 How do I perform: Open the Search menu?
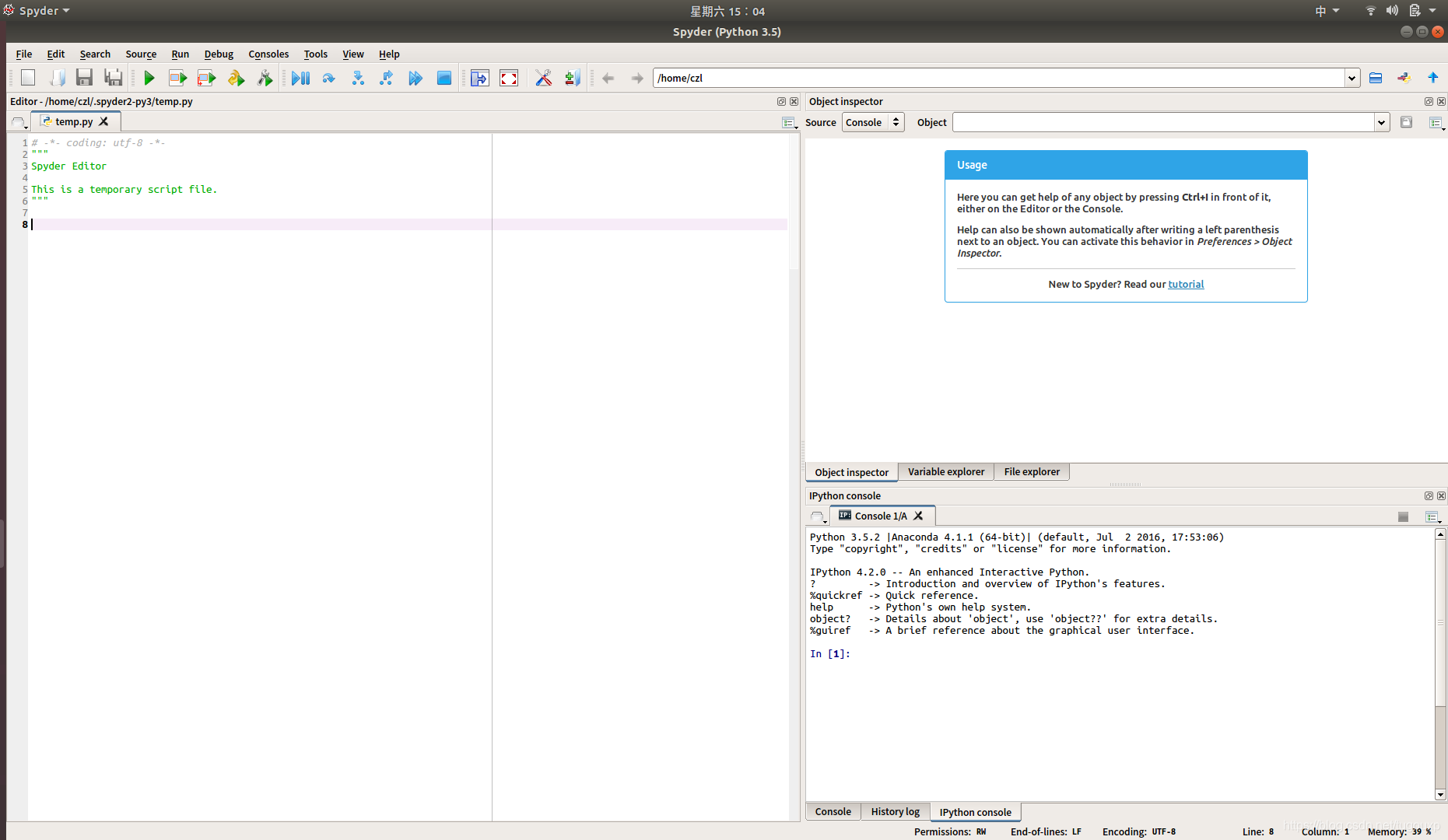[x=95, y=54]
